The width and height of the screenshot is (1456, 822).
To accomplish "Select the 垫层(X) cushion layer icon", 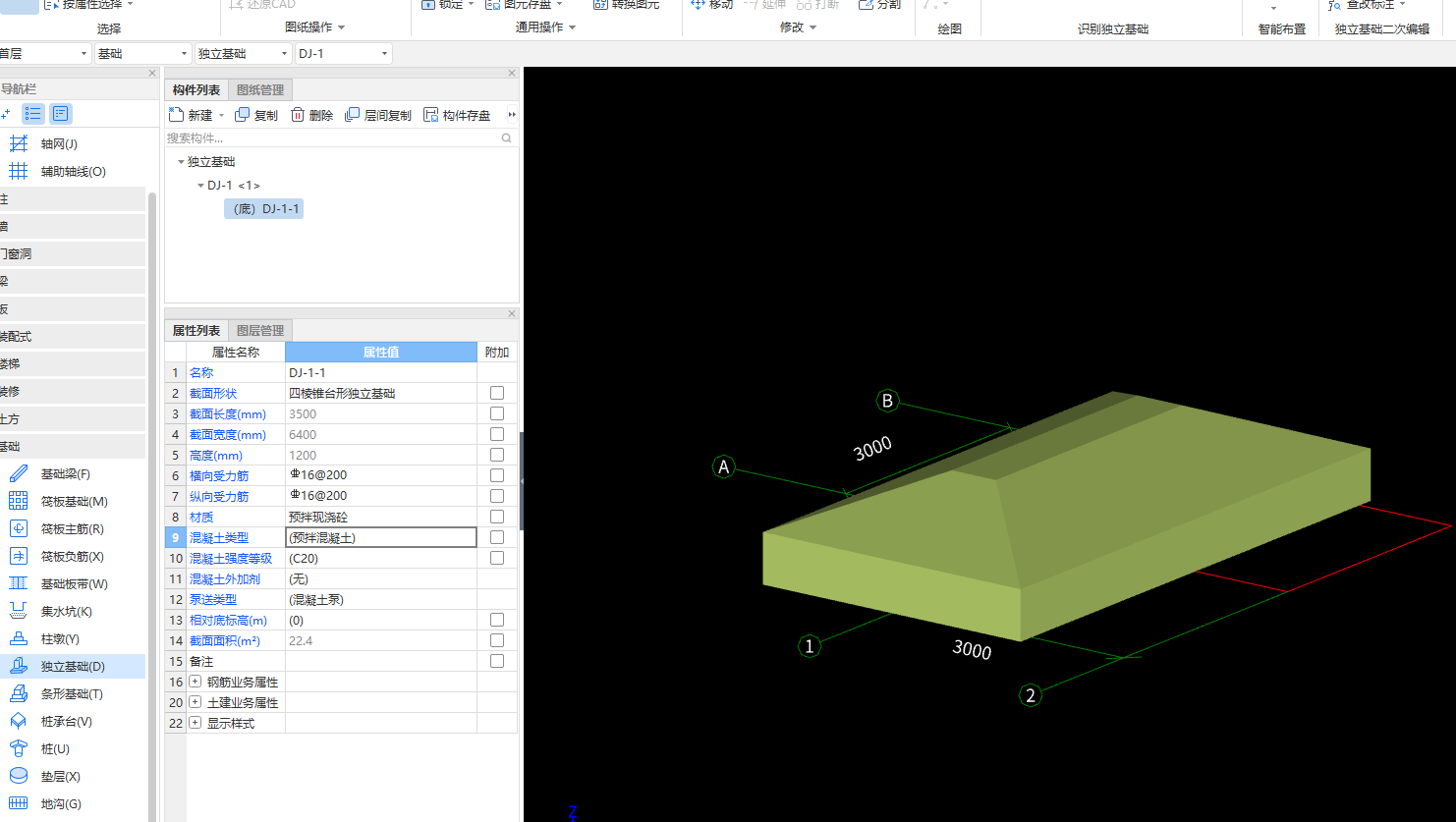I will [19, 777].
